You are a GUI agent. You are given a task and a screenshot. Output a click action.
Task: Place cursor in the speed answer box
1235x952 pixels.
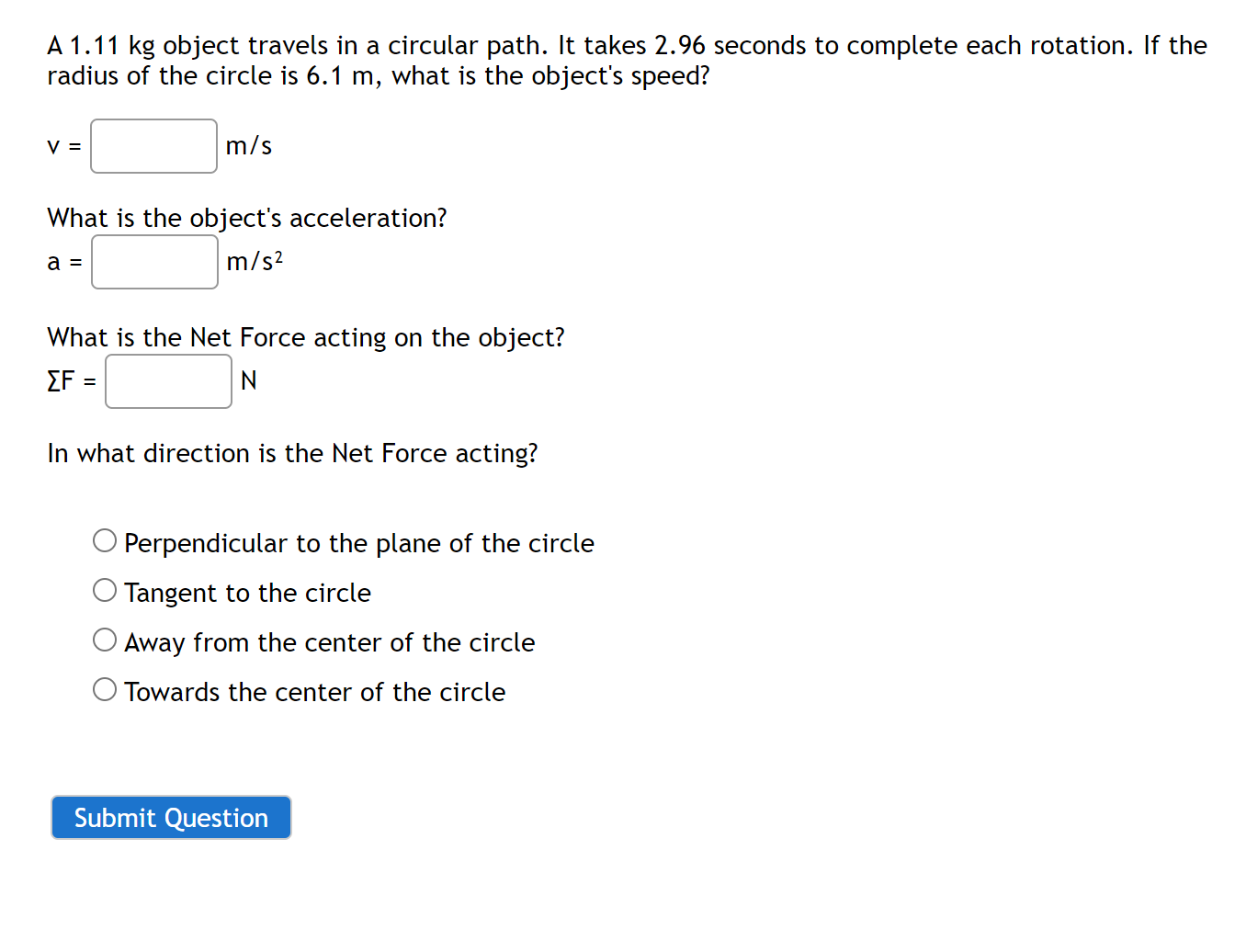tap(153, 145)
